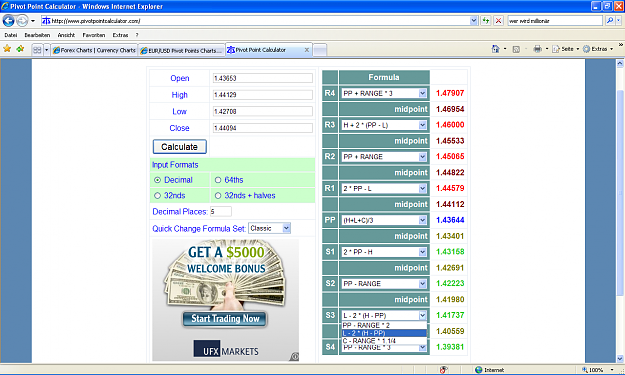Click the Print icon

tap(538, 49)
